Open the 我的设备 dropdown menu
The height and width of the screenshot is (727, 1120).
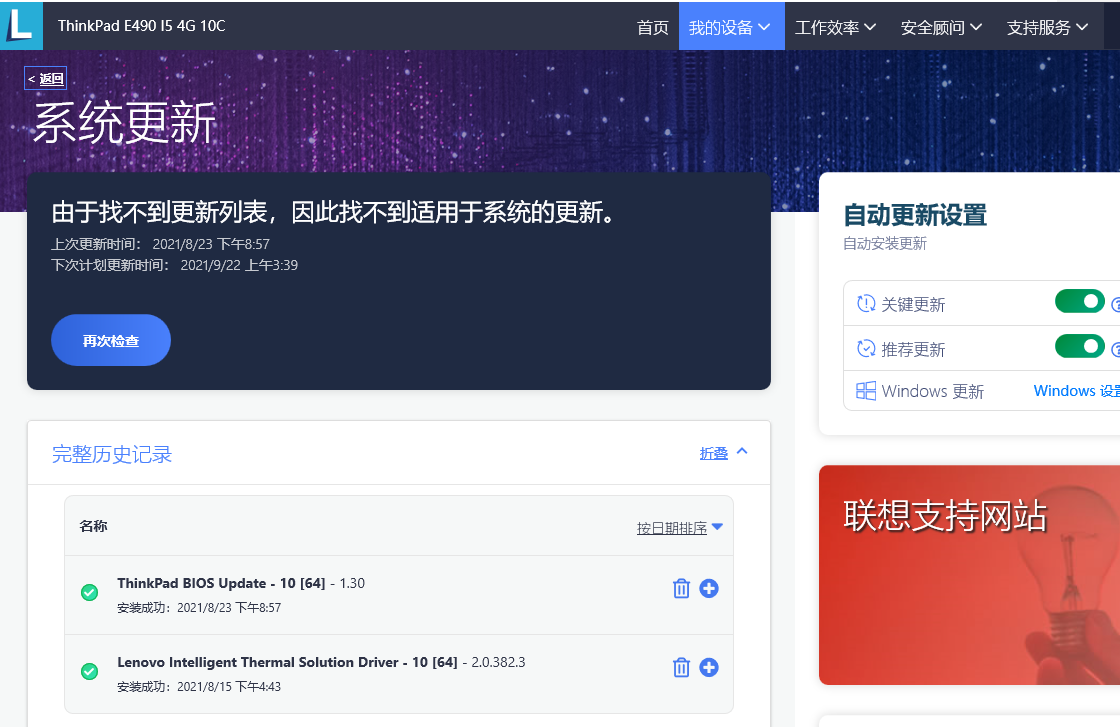pos(731,27)
